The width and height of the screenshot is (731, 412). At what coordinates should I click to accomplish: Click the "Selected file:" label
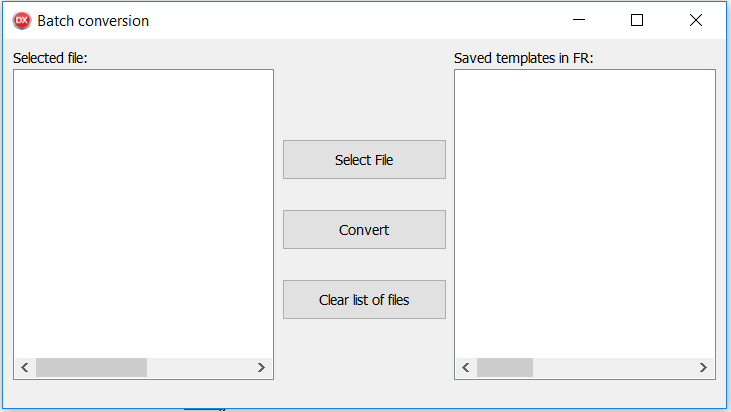tap(51, 58)
